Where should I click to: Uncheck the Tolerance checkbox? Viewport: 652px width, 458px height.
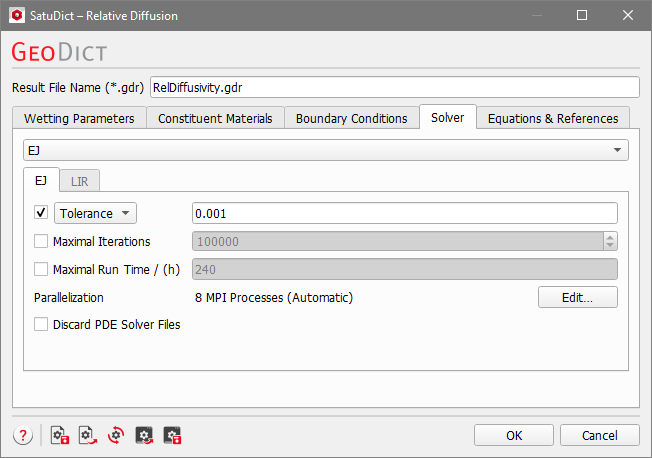(x=41, y=213)
